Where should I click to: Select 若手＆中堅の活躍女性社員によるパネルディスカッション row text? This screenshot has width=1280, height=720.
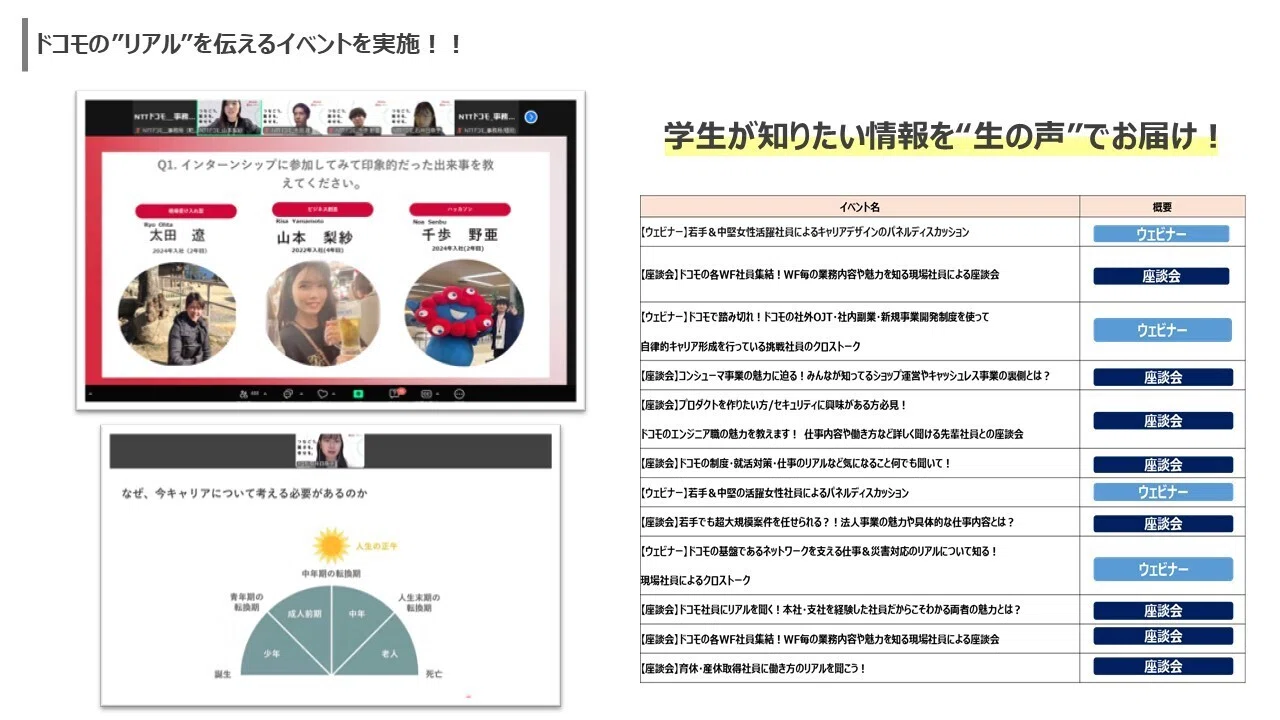click(775, 493)
